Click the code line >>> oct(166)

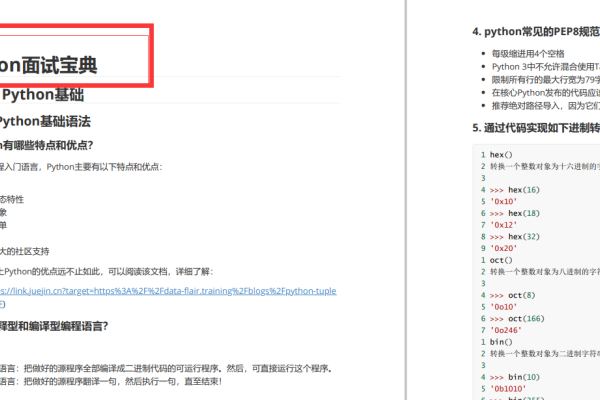click(x=516, y=318)
